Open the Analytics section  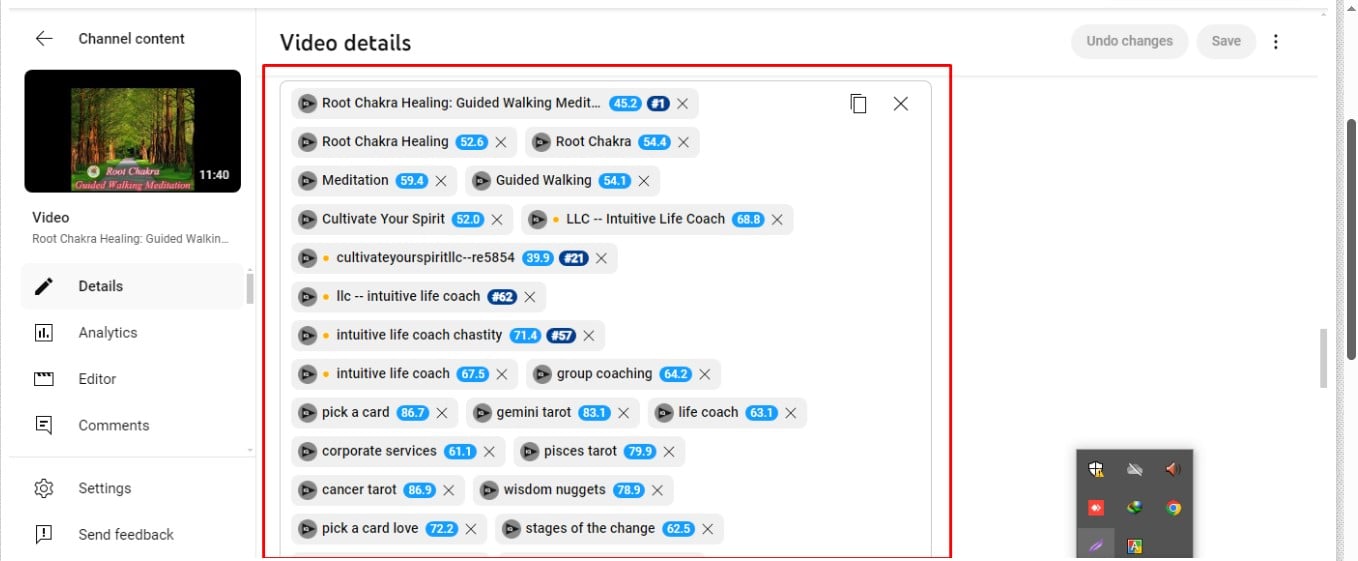pos(107,333)
